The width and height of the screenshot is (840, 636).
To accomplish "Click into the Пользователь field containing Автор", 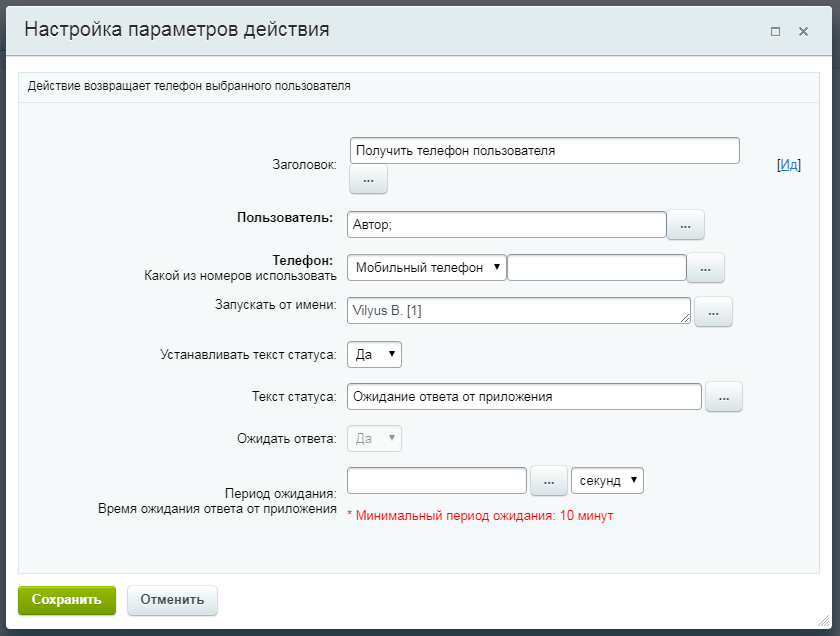I will click(x=506, y=225).
